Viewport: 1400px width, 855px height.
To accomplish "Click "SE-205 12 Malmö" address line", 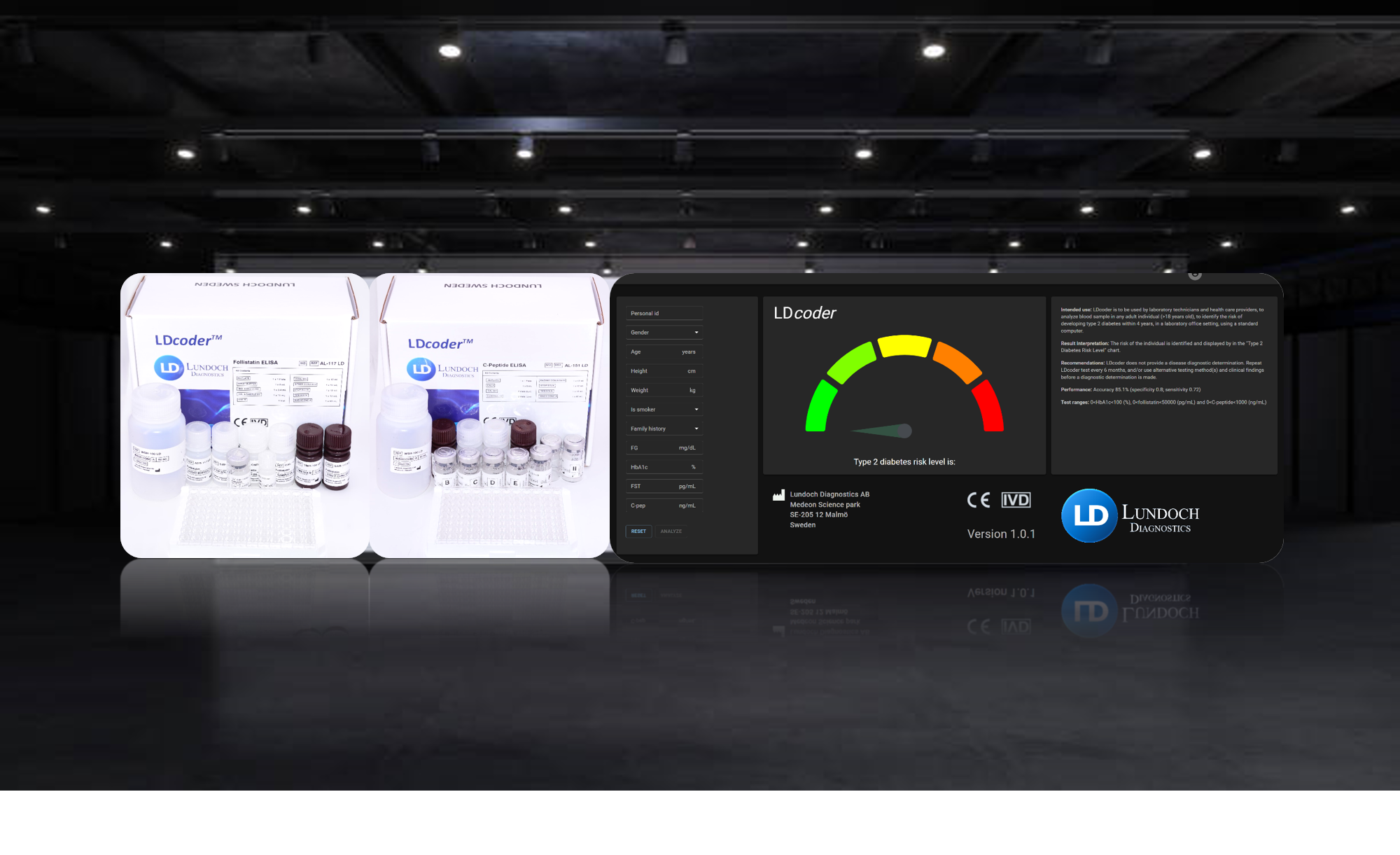I will coord(818,515).
